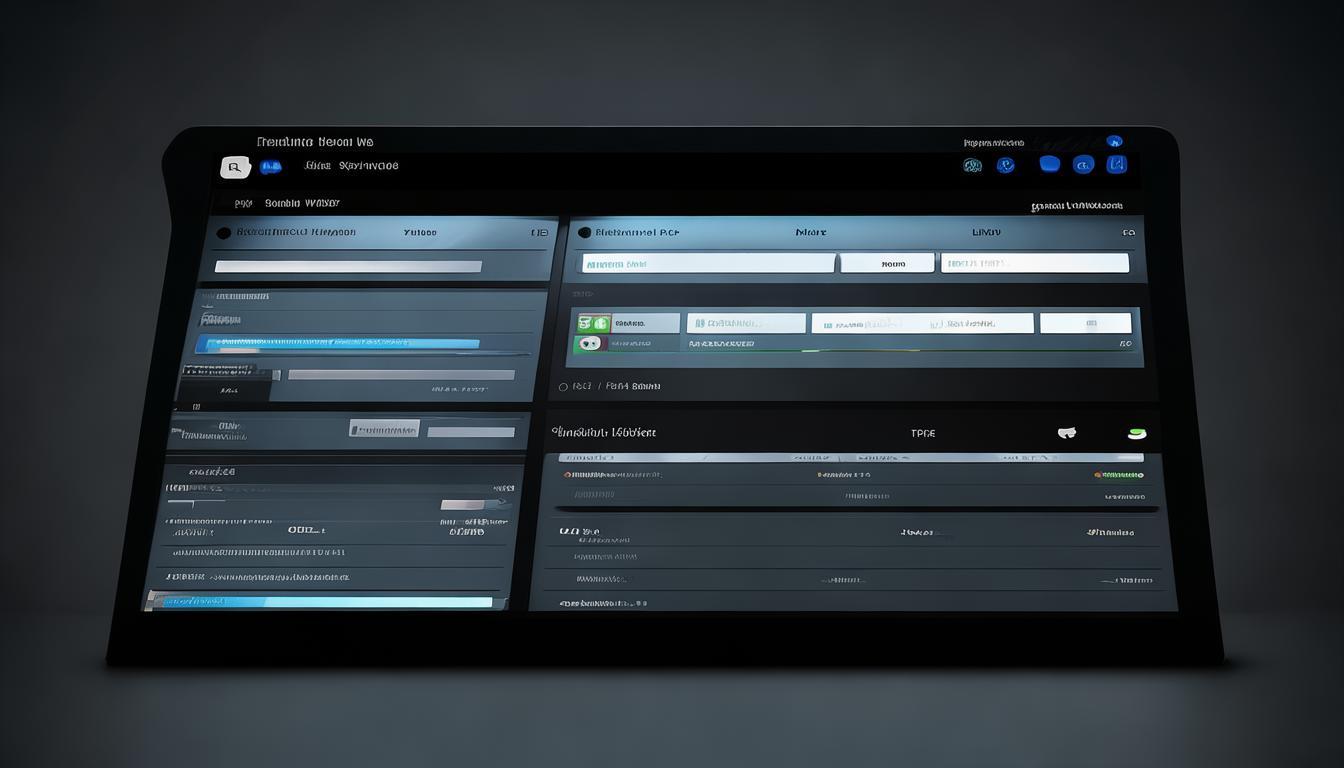Click the rightmost blue square header icon

[x=1117, y=164]
